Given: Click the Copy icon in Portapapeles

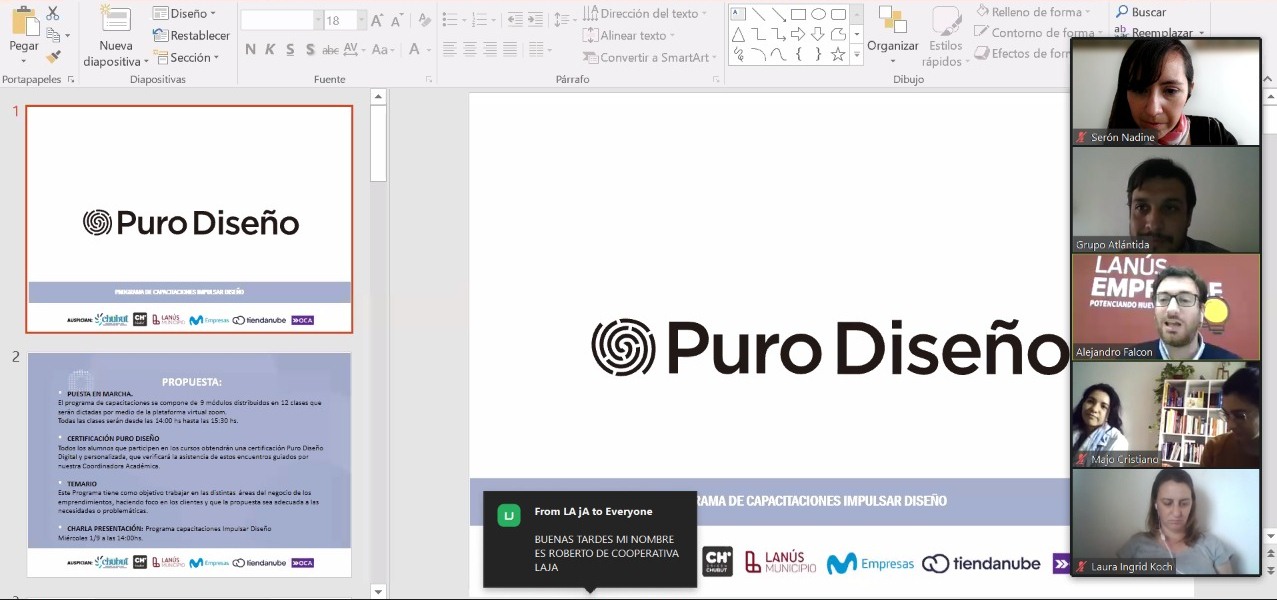Looking at the screenshot, I should click(53, 35).
